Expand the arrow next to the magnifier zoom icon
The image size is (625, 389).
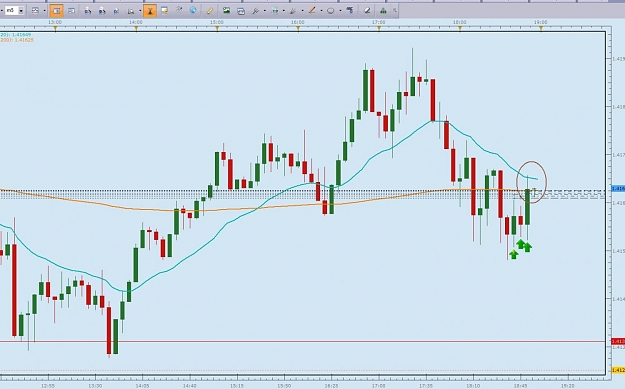140,11
